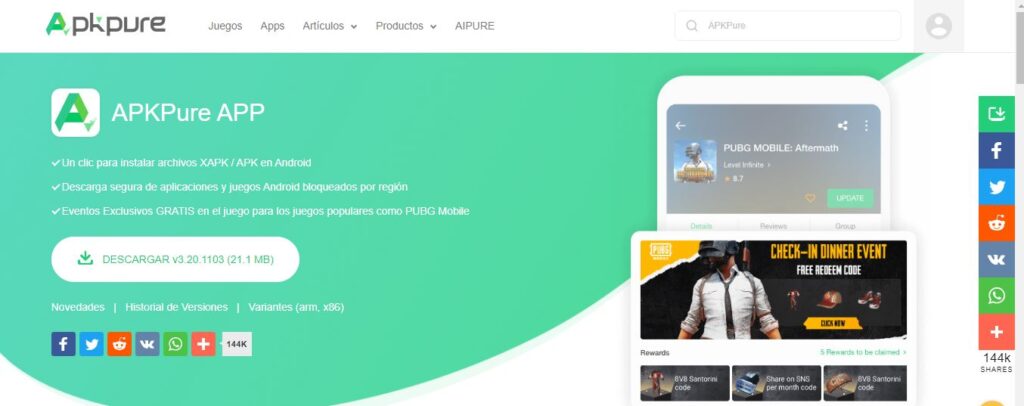
Task: Share on VK using inline icon
Action: pyautogui.click(x=148, y=344)
